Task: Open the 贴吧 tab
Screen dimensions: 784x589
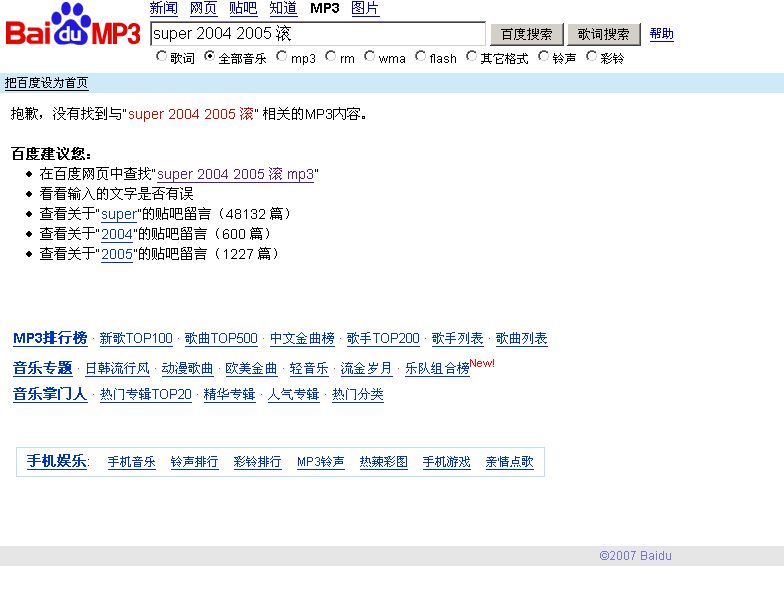Action: [243, 8]
